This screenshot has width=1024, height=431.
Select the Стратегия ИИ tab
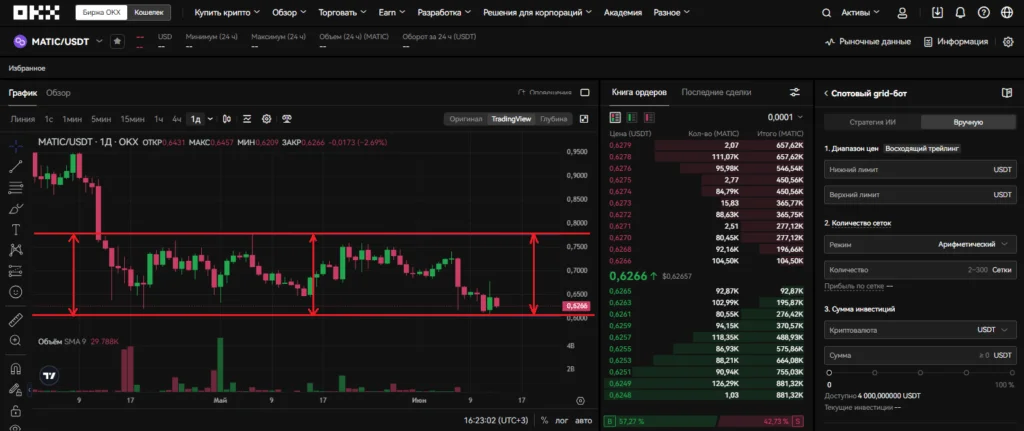[872, 122]
